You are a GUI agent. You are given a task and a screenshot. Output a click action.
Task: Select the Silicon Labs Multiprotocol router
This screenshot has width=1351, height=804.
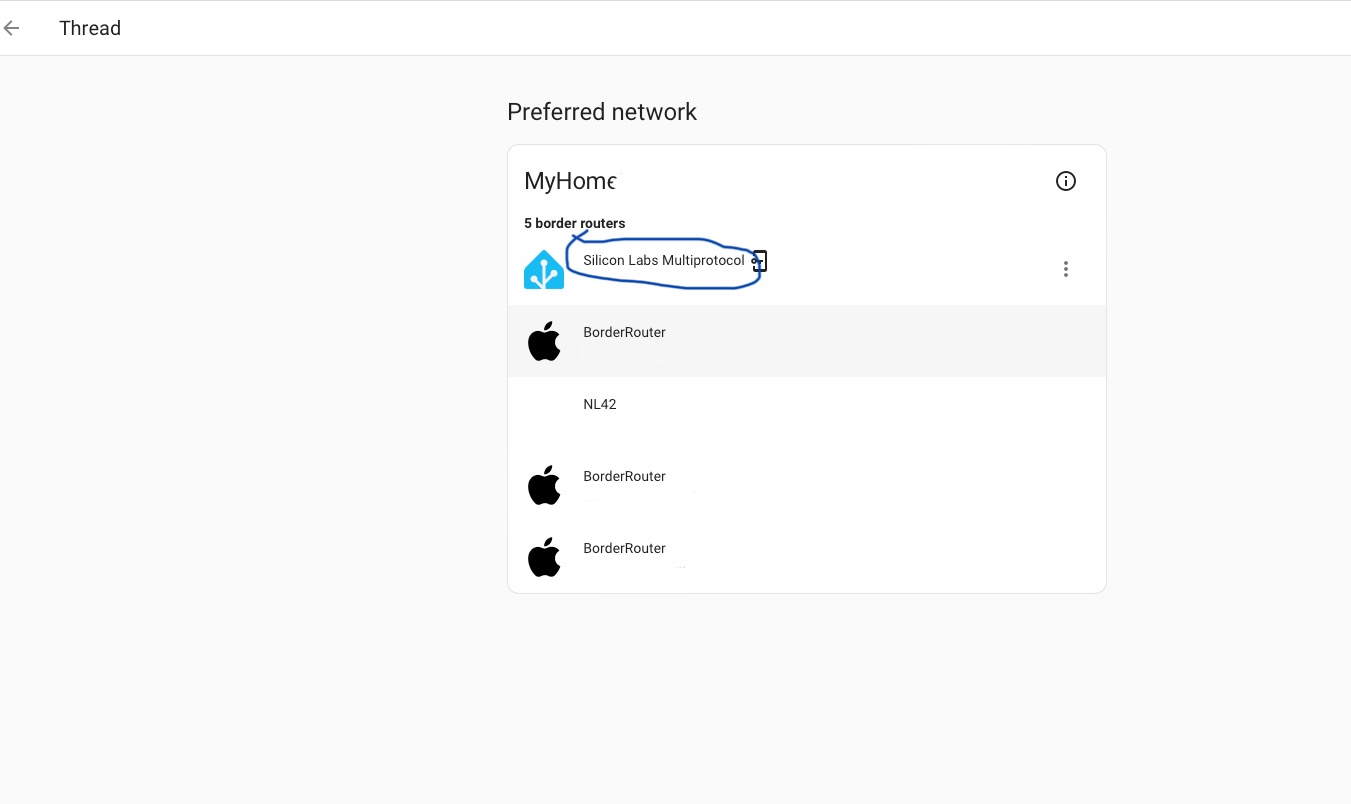[664, 260]
